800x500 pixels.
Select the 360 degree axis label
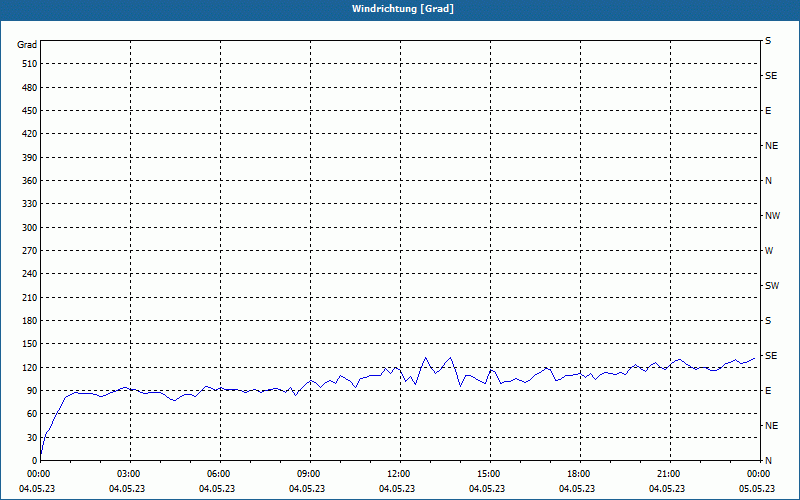[30, 181]
